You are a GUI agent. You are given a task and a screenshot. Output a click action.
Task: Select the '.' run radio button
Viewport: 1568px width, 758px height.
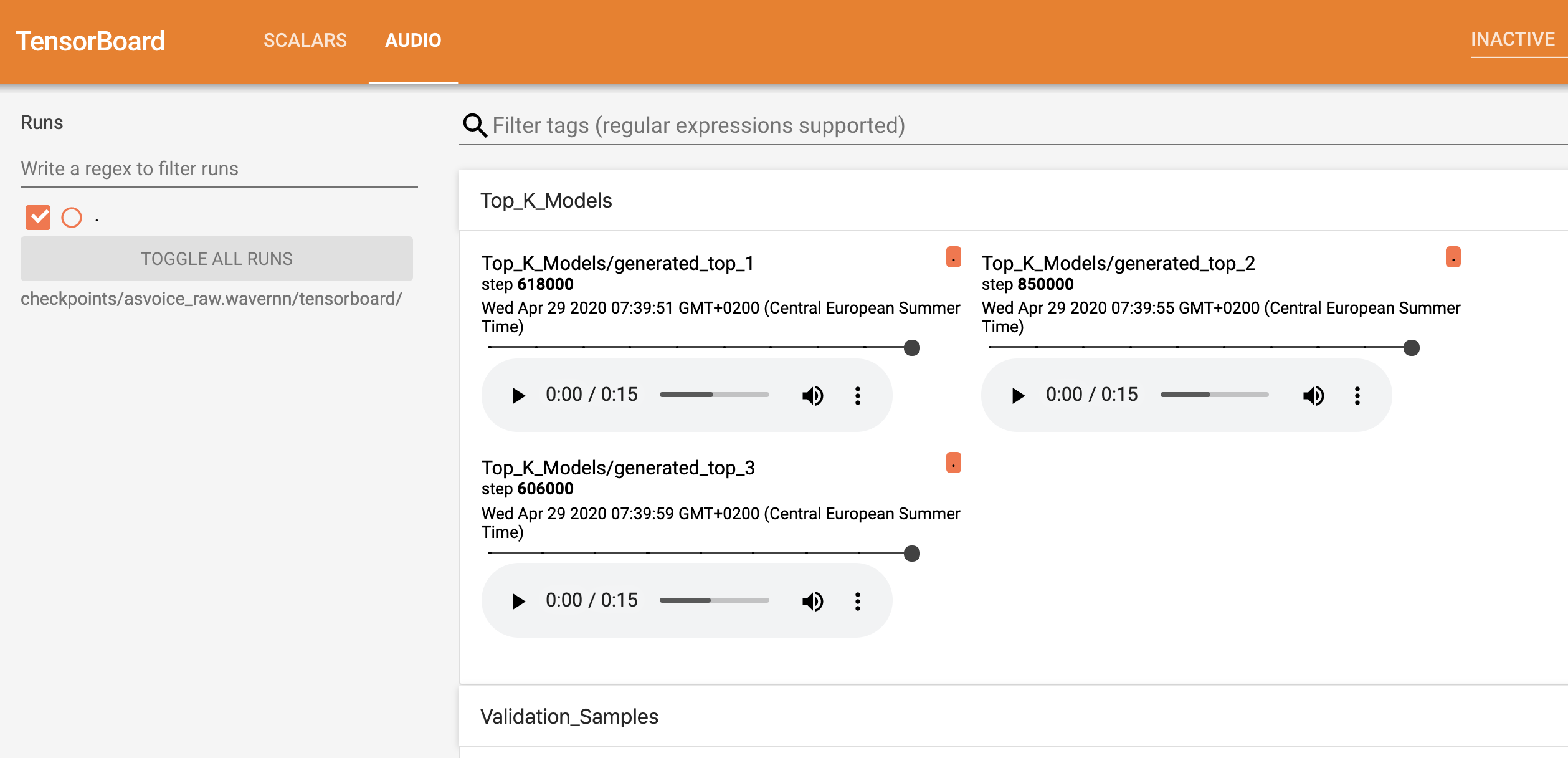[x=72, y=218]
